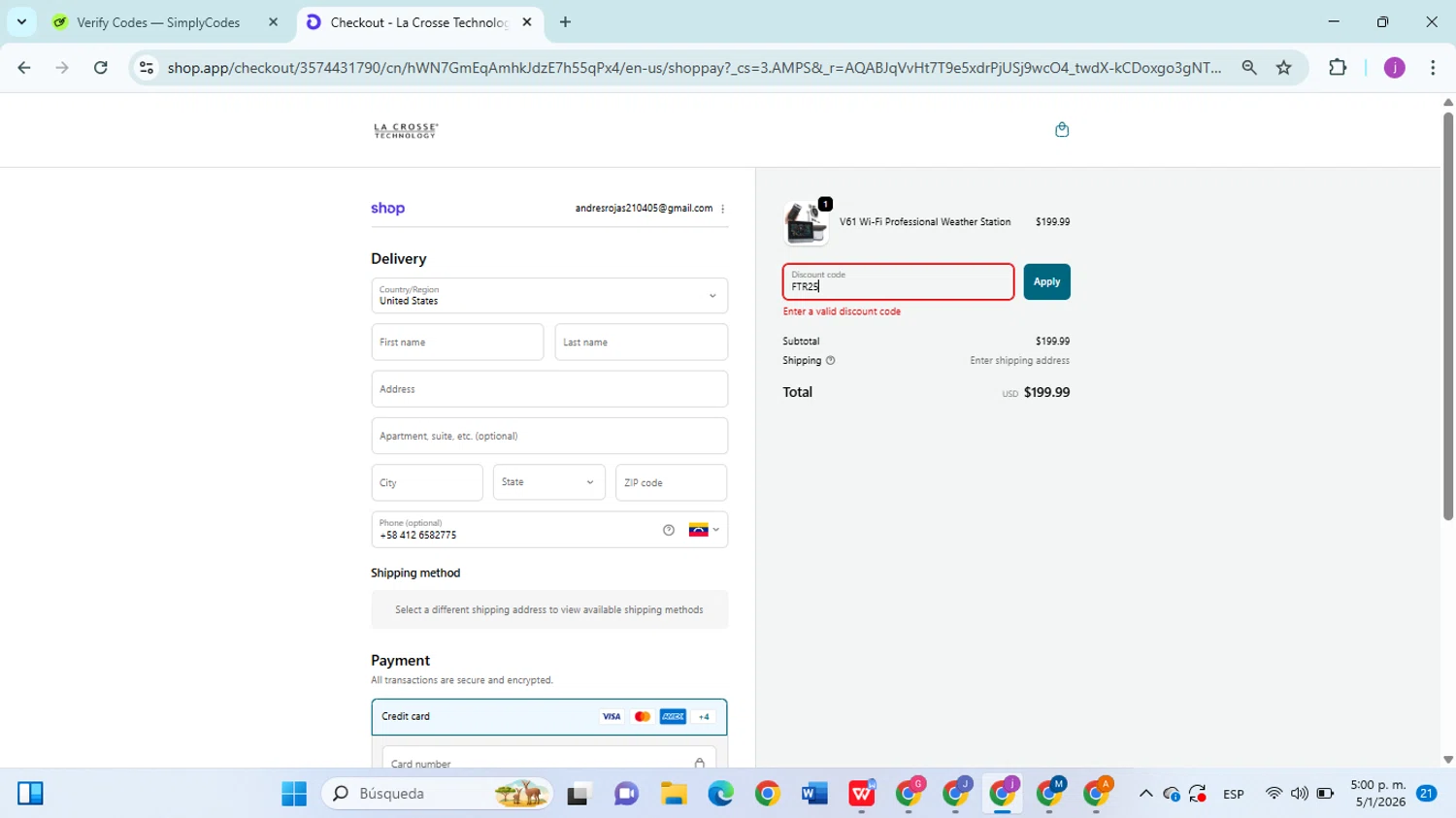The height and width of the screenshot is (818, 1456).
Task: Click the shipping info help icon
Action: 831,360
